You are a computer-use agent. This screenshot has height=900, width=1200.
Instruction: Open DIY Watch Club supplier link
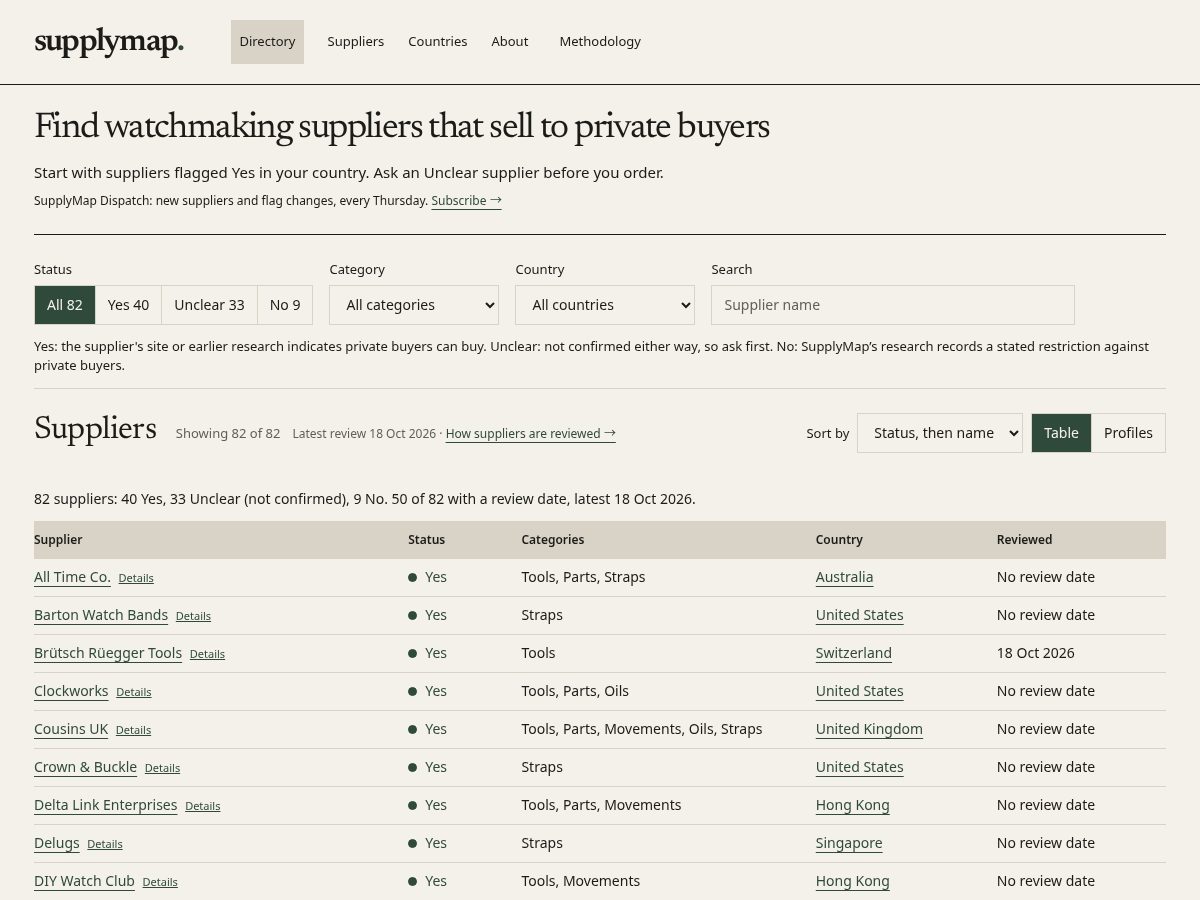84,881
